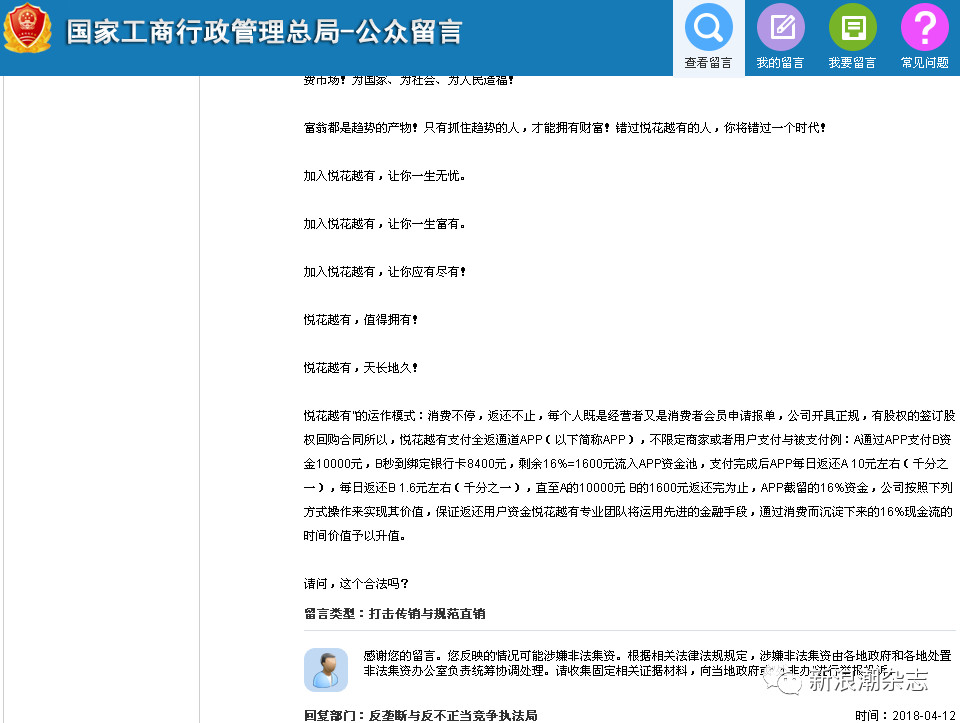Click the reply user avatar icon
Image resolution: width=960 pixels, height=723 pixels.
pos(325,669)
